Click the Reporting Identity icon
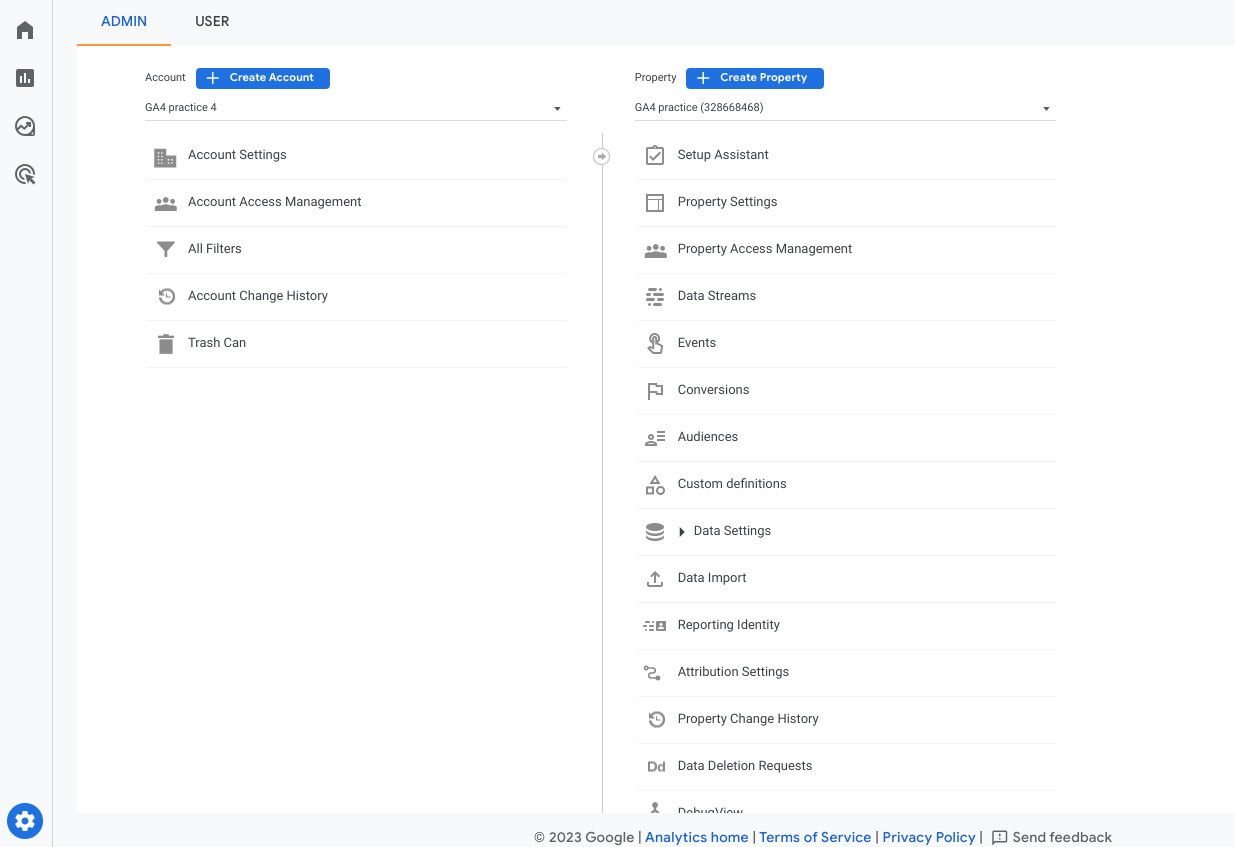Screen dimensions: 1235x847 coord(655,626)
